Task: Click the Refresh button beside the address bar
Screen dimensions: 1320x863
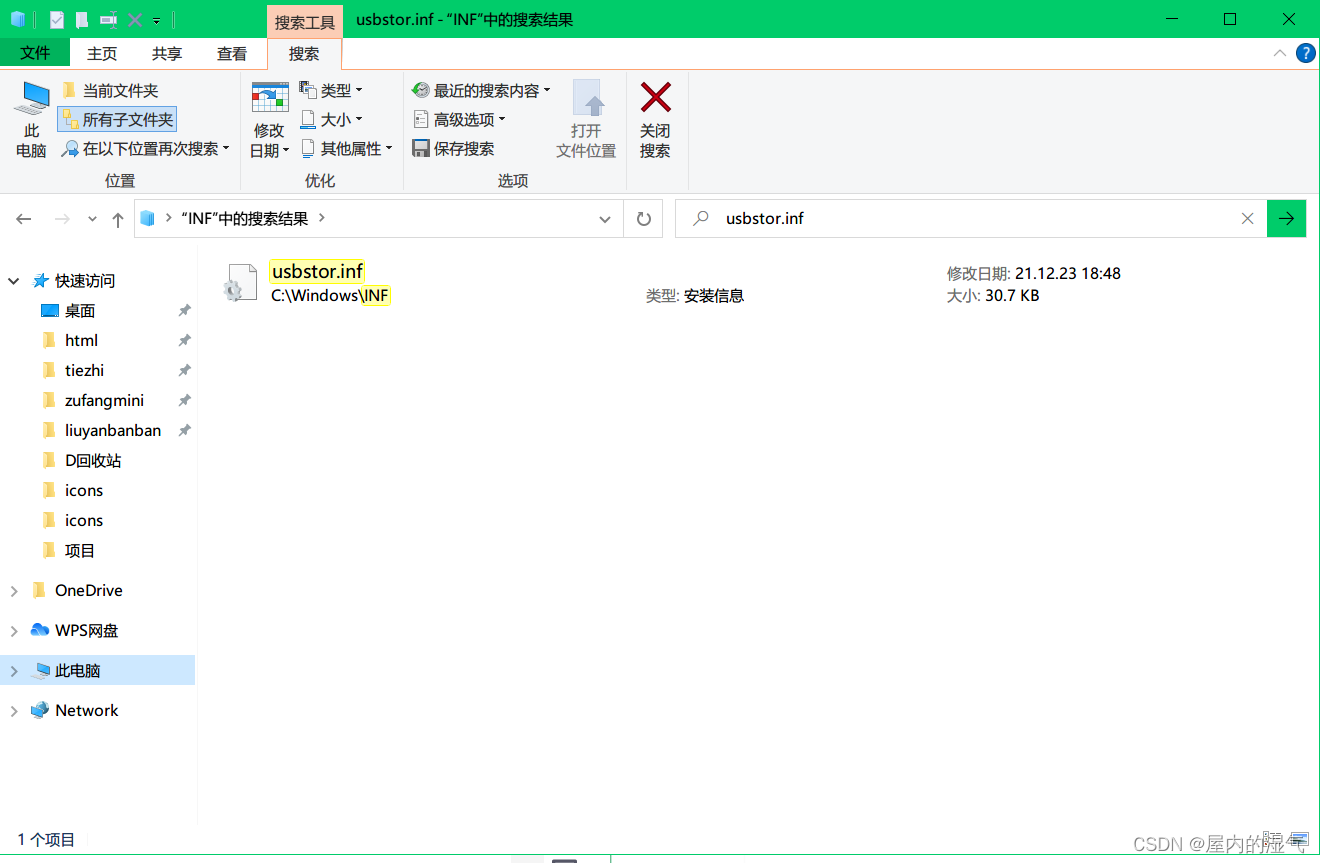Action: pos(644,218)
